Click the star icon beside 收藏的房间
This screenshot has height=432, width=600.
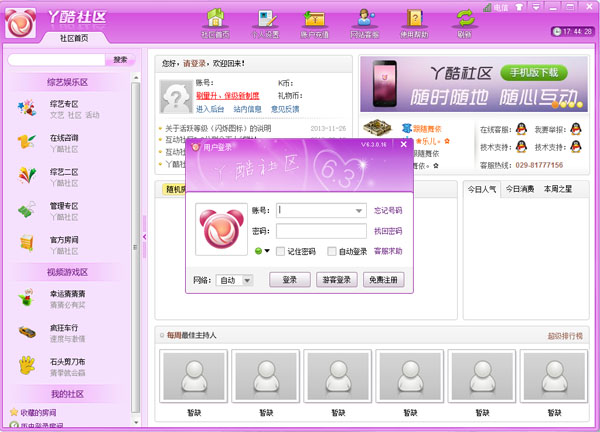14,412
